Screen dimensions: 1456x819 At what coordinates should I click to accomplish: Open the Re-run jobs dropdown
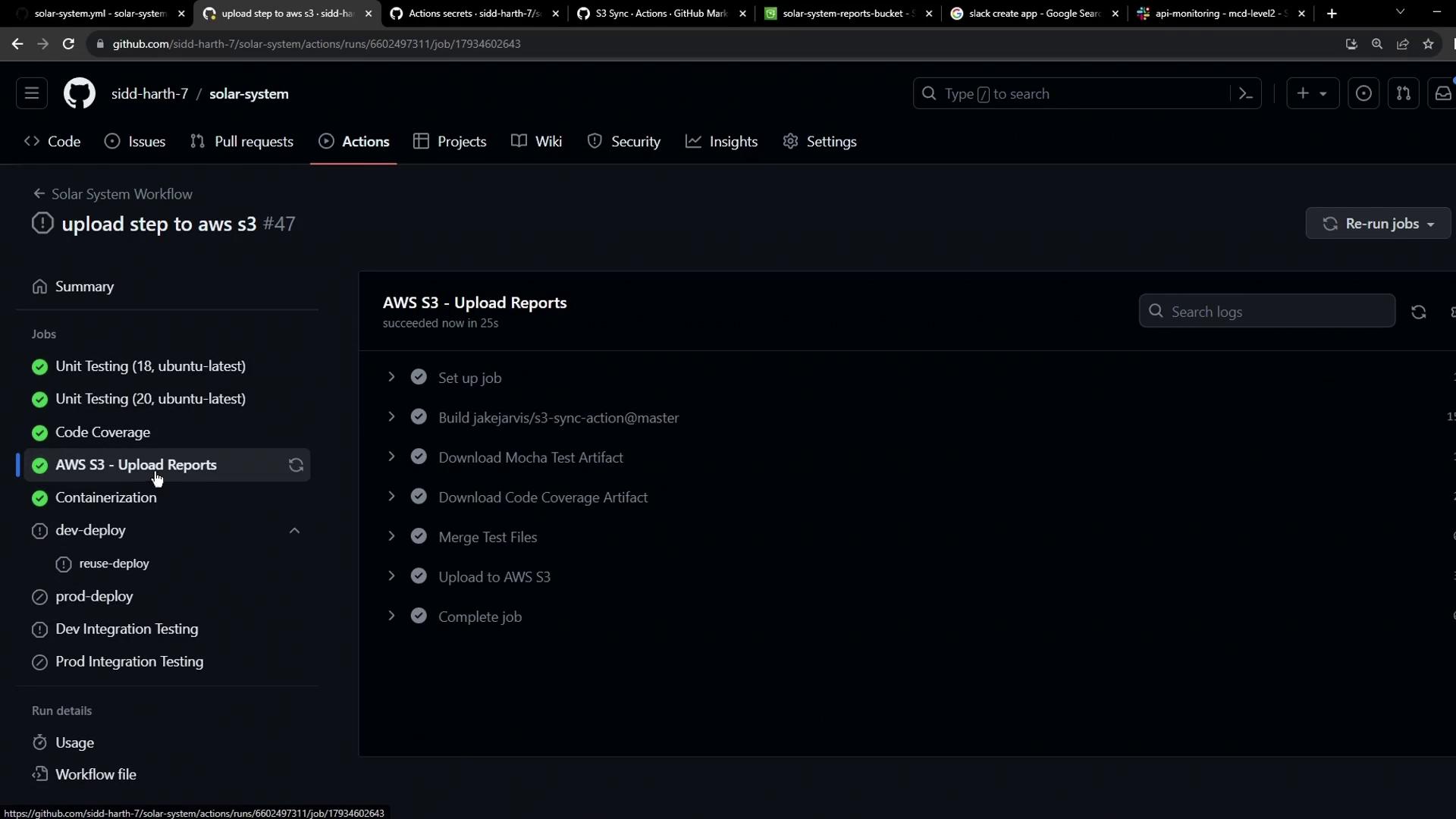1378,224
